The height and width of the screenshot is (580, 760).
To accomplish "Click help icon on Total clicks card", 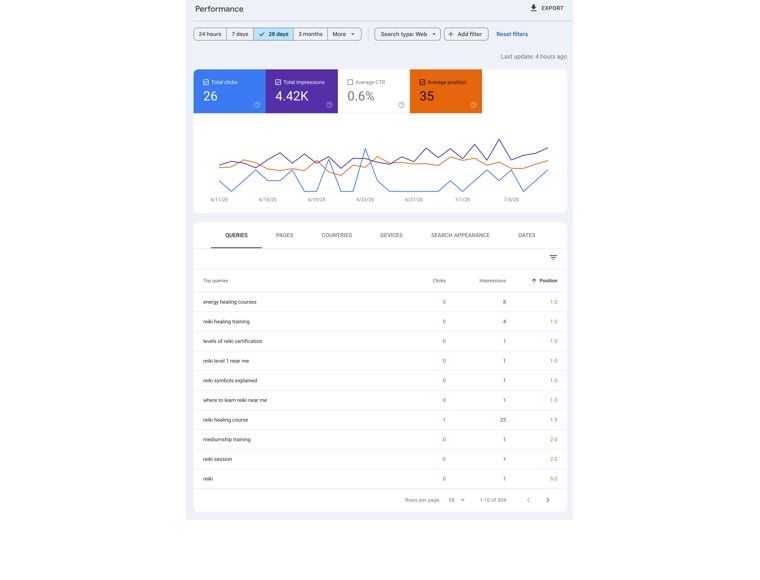I will (257, 105).
